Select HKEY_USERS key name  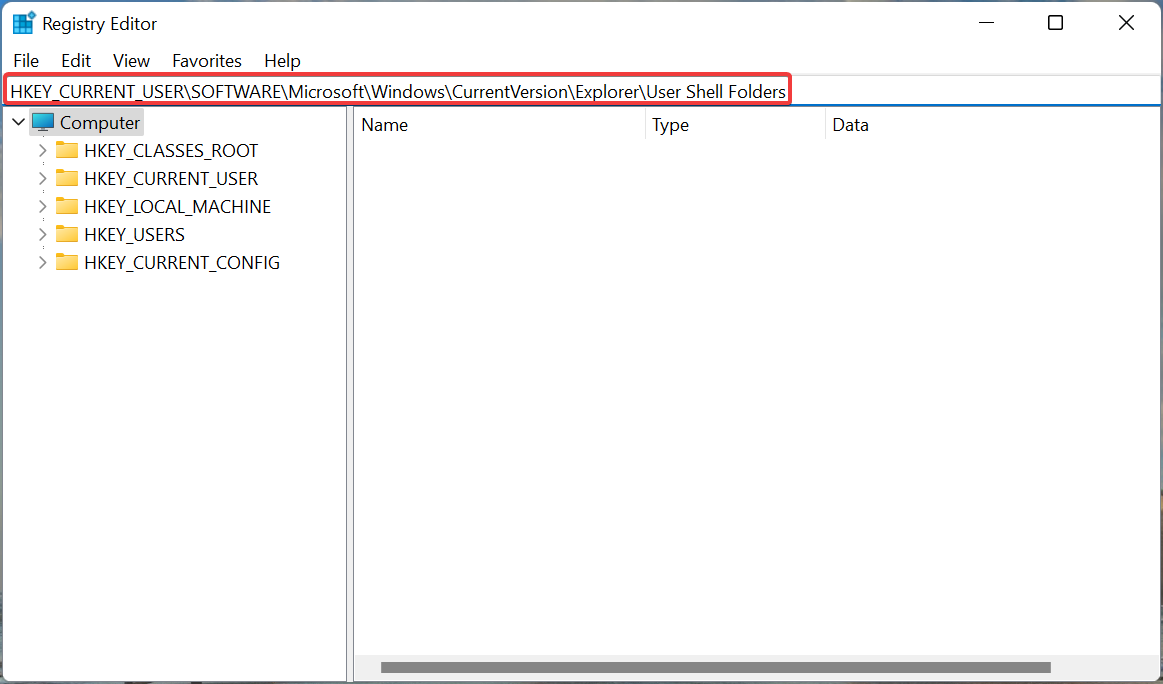point(134,234)
